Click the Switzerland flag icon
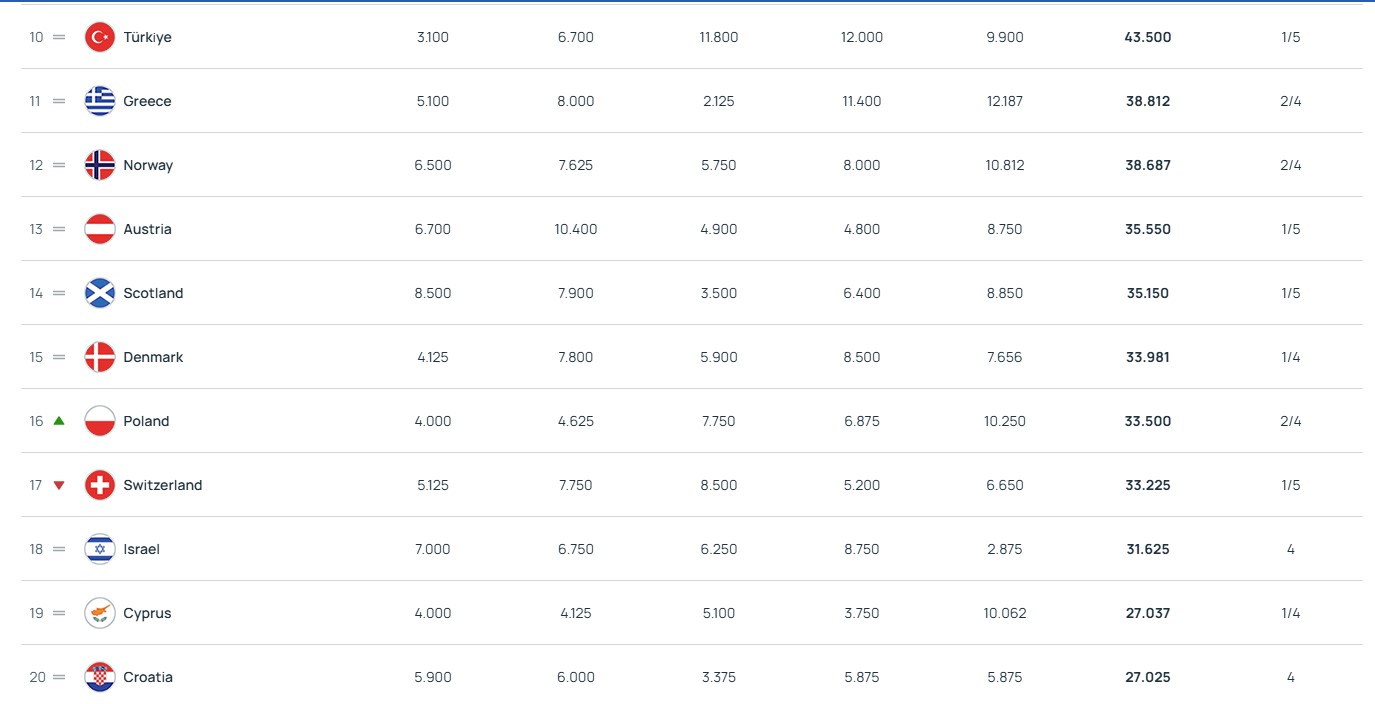This screenshot has height=704, width=1375. tap(100, 485)
